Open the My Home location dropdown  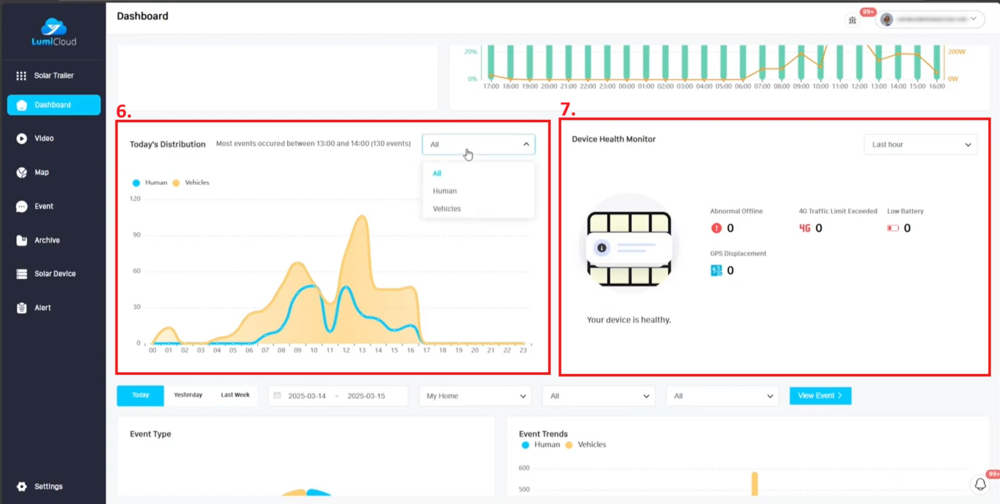(475, 396)
